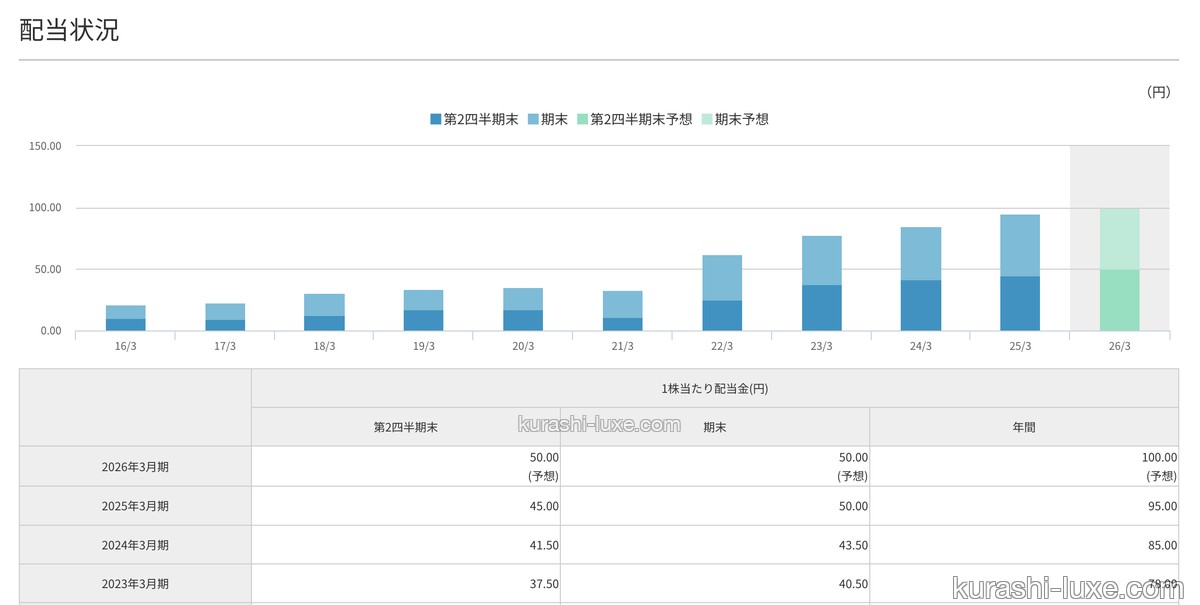This screenshot has height=605, width=1200.
Task: Click the 年間 column header
Action: [x=1024, y=427]
